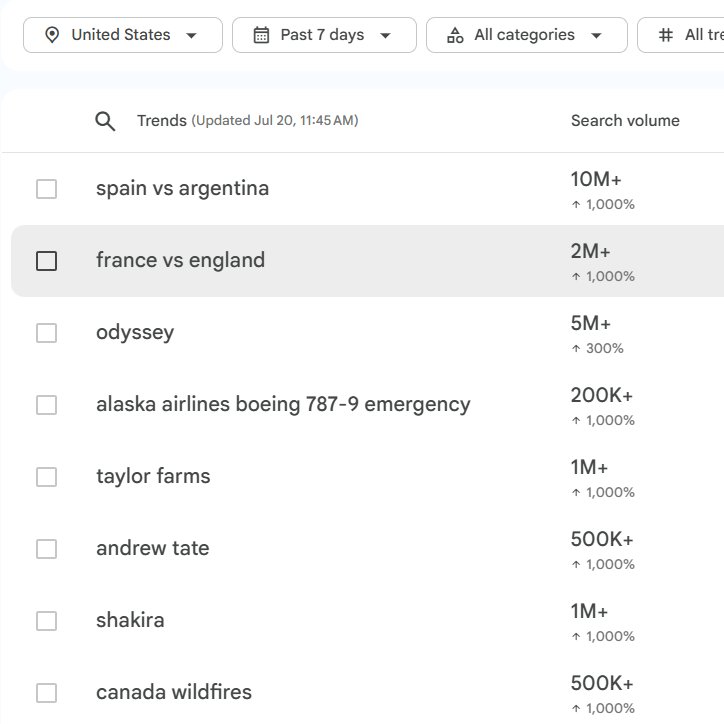Click the Trends column header label
The image size is (724, 724).
tap(162, 121)
